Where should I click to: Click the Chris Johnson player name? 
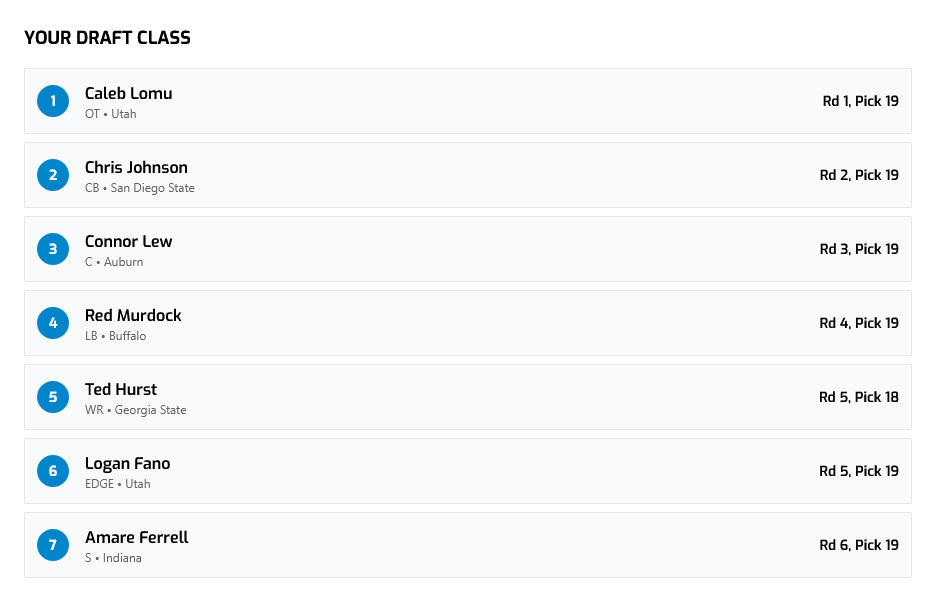pyautogui.click(x=136, y=167)
